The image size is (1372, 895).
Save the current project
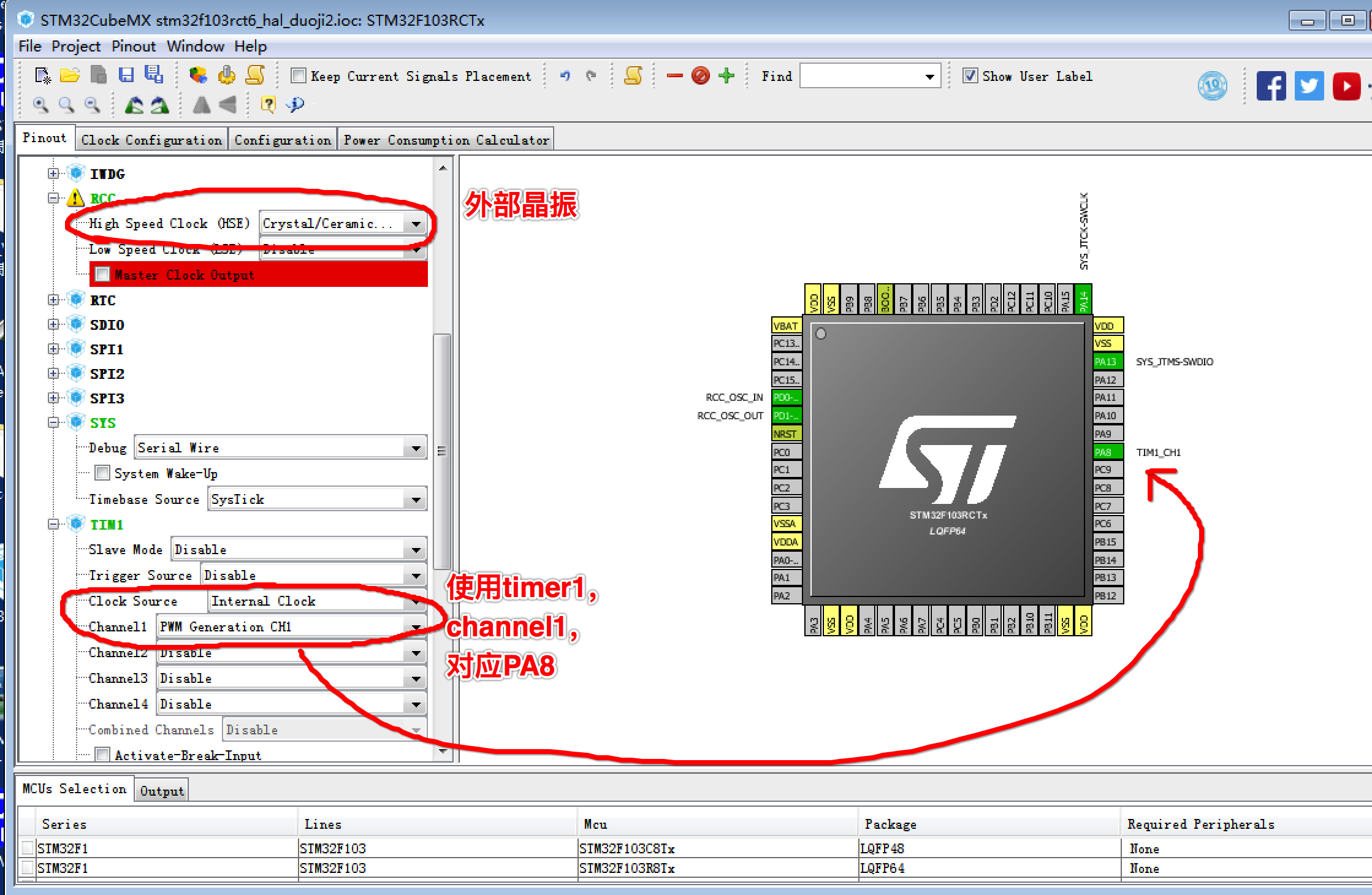coord(127,75)
